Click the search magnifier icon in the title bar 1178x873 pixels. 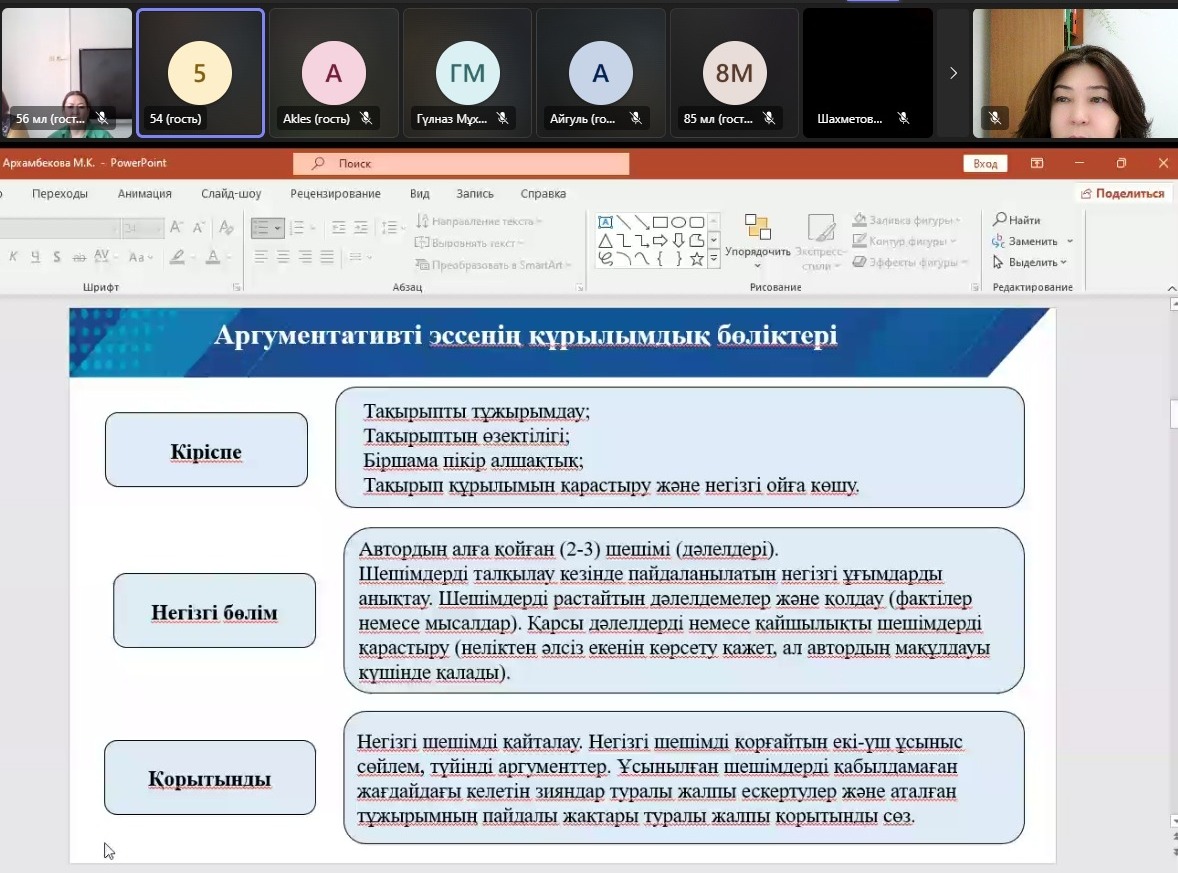point(319,163)
